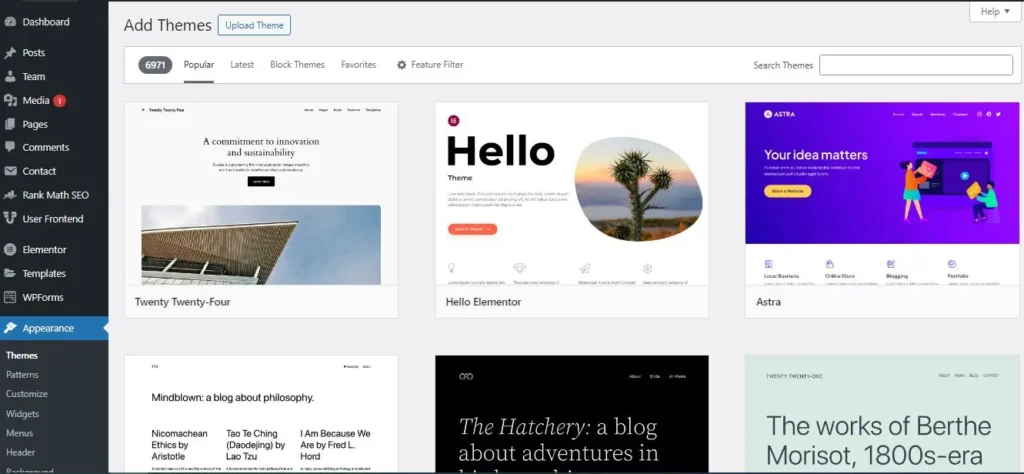
Task: Open the Favorites tab
Action: pyautogui.click(x=359, y=65)
